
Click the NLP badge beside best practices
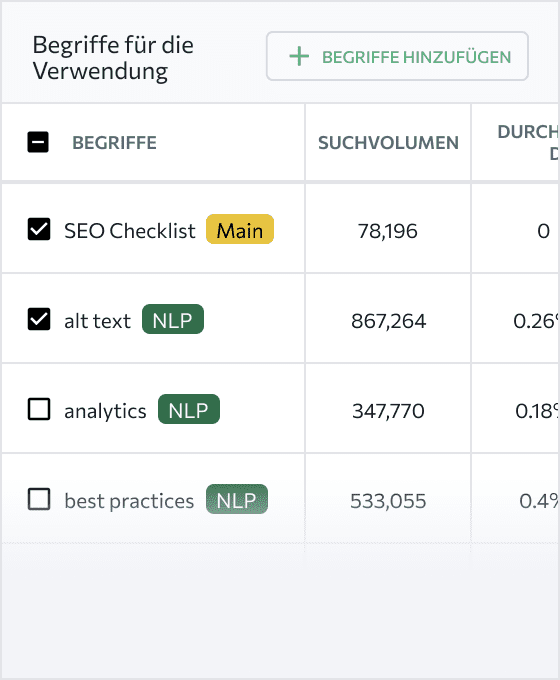tap(237, 499)
